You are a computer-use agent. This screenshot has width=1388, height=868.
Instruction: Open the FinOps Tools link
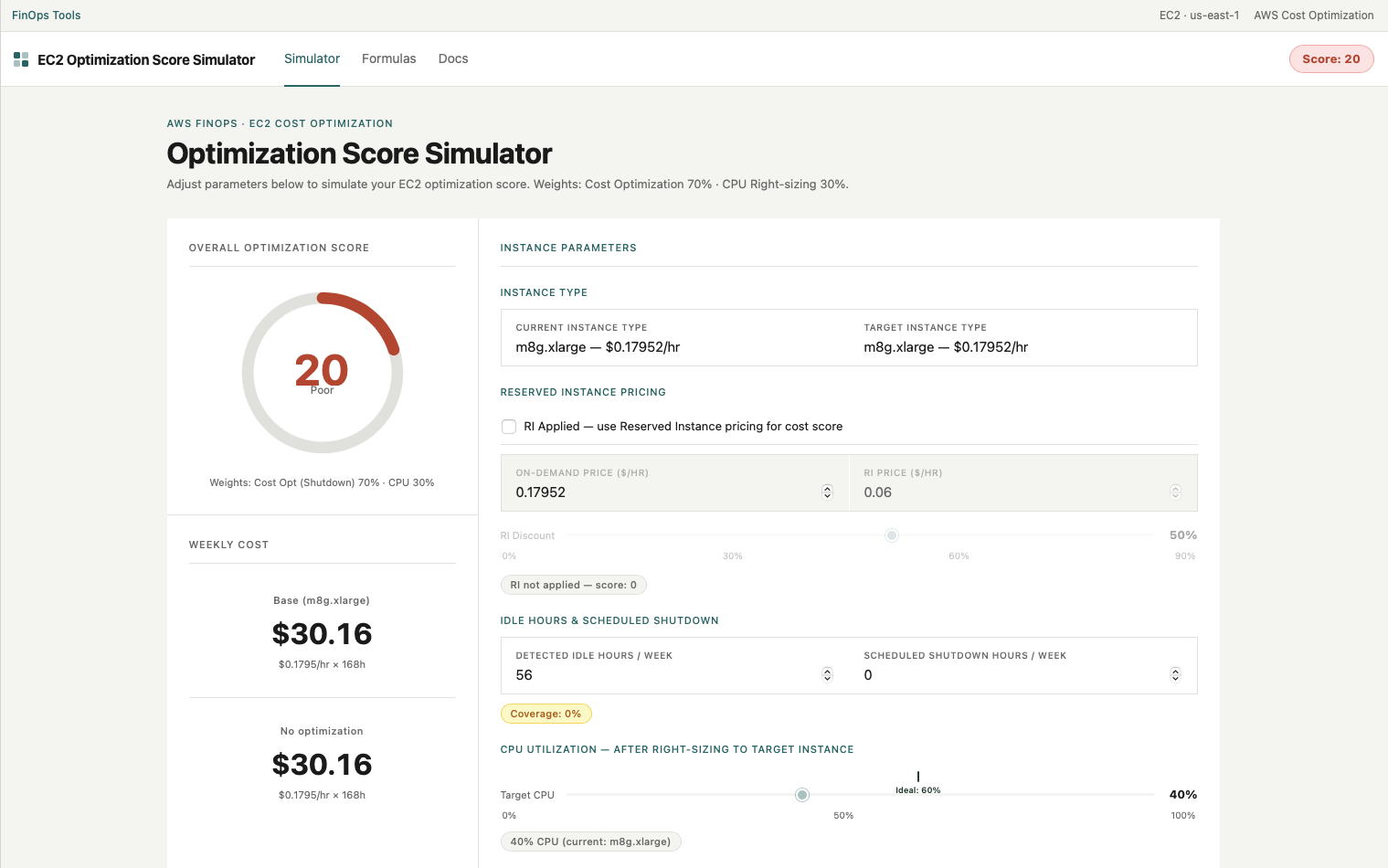(47, 16)
